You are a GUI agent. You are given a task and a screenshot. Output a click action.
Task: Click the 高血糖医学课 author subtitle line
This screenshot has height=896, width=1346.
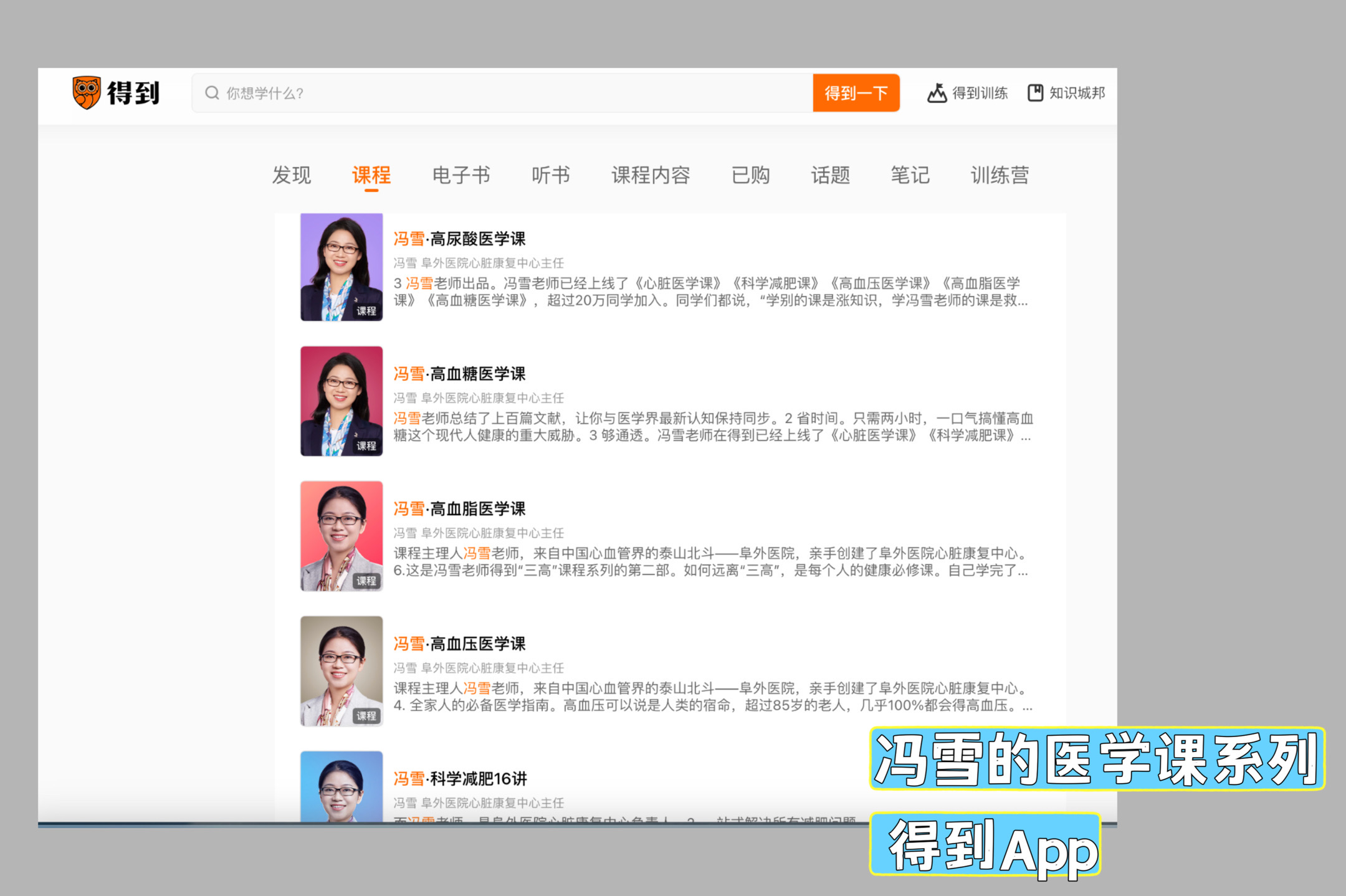(479, 398)
